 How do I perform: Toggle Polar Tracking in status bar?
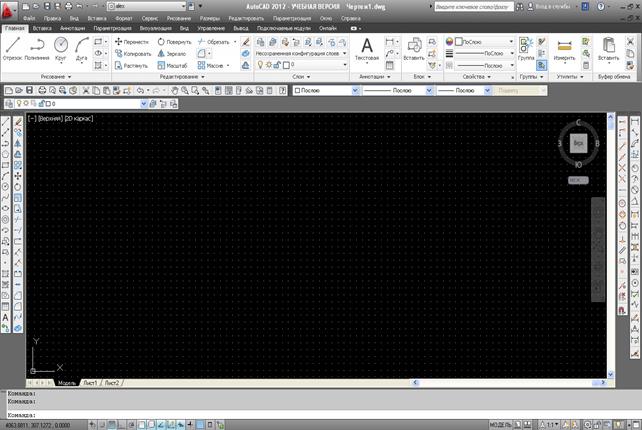coord(131,425)
